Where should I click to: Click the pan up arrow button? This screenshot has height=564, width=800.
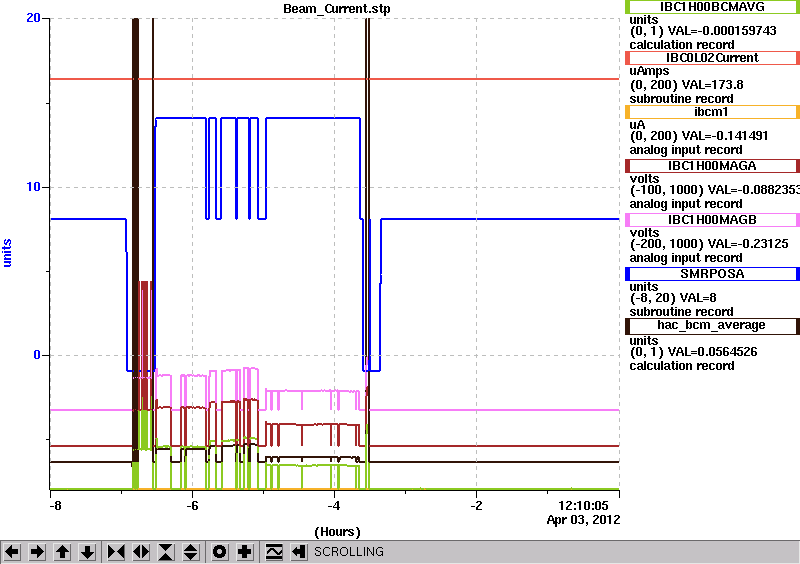click(x=62, y=552)
